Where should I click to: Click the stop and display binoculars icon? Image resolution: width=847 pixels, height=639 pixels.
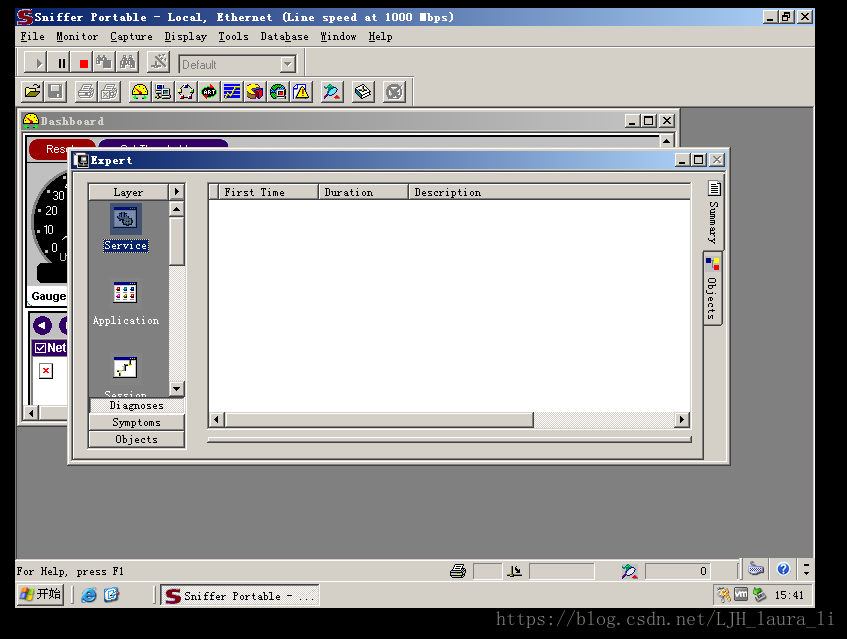tap(104, 63)
